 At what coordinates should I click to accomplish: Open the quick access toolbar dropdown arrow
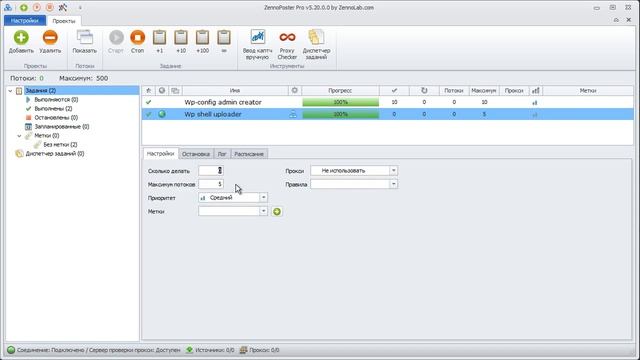click(x=80, y=8)
